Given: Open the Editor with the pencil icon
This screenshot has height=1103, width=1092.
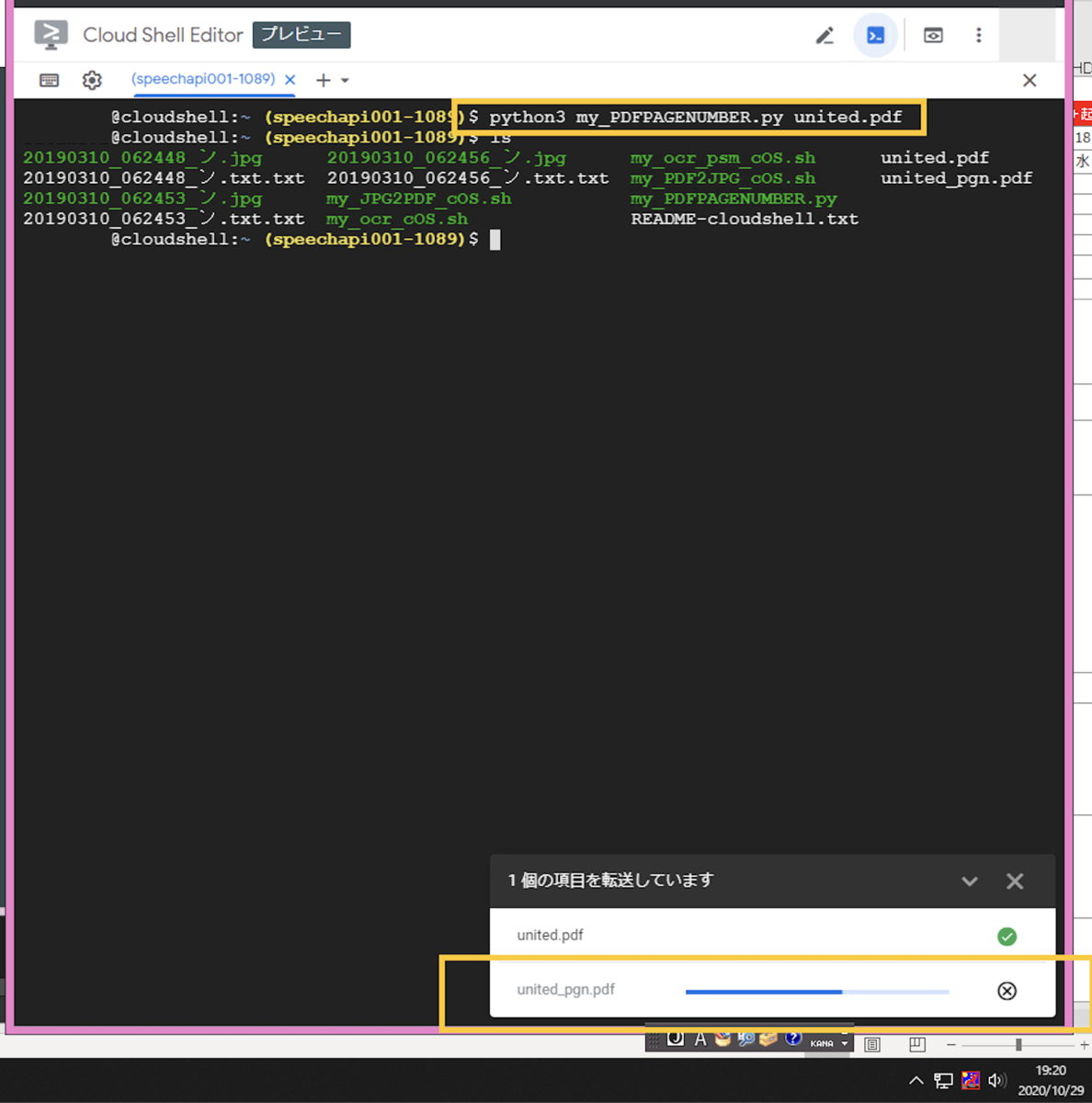Looking at the screenshot, I should coord(825,35).
